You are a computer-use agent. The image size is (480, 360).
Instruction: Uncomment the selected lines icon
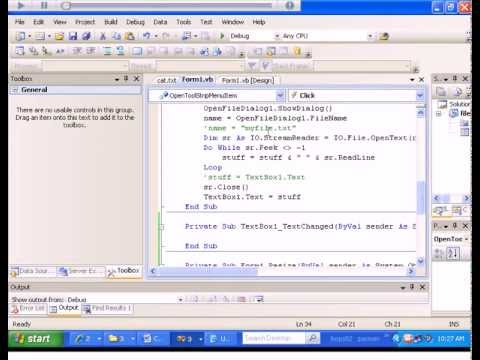pos(120,51)
